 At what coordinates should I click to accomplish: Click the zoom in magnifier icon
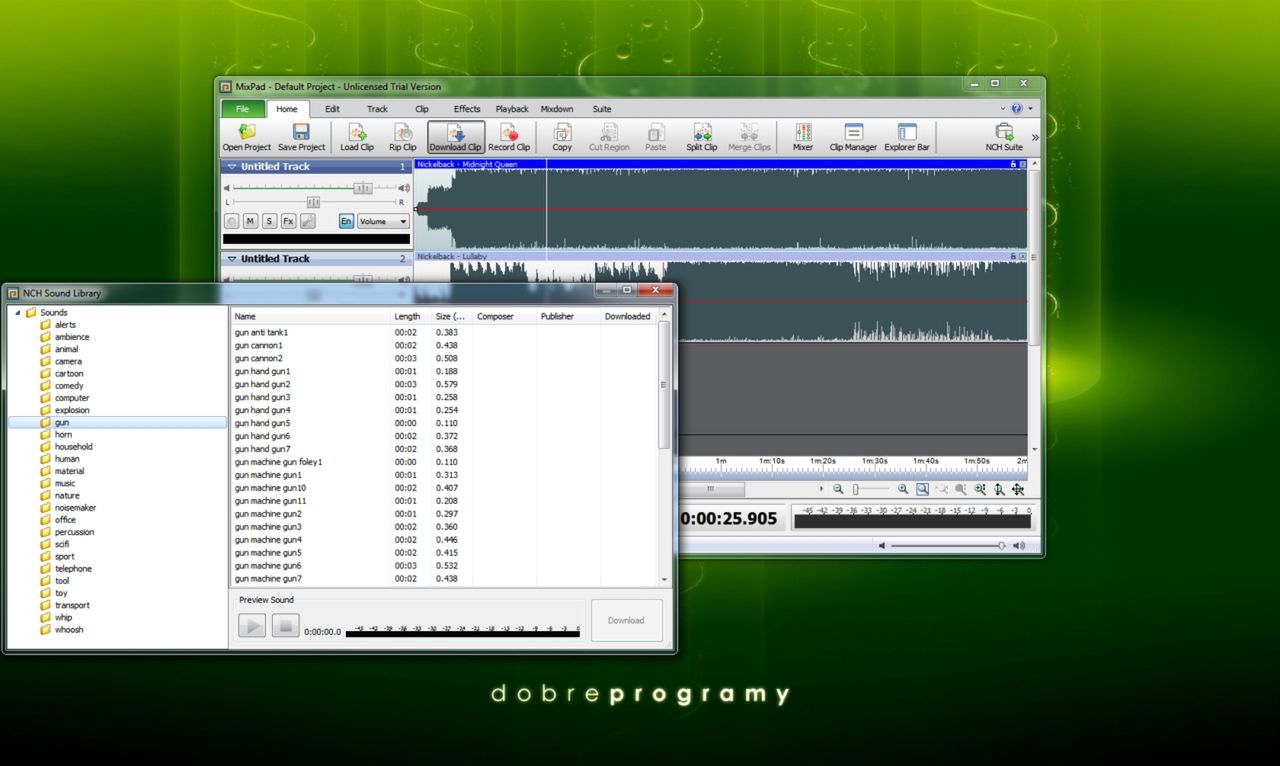[903, 489]
